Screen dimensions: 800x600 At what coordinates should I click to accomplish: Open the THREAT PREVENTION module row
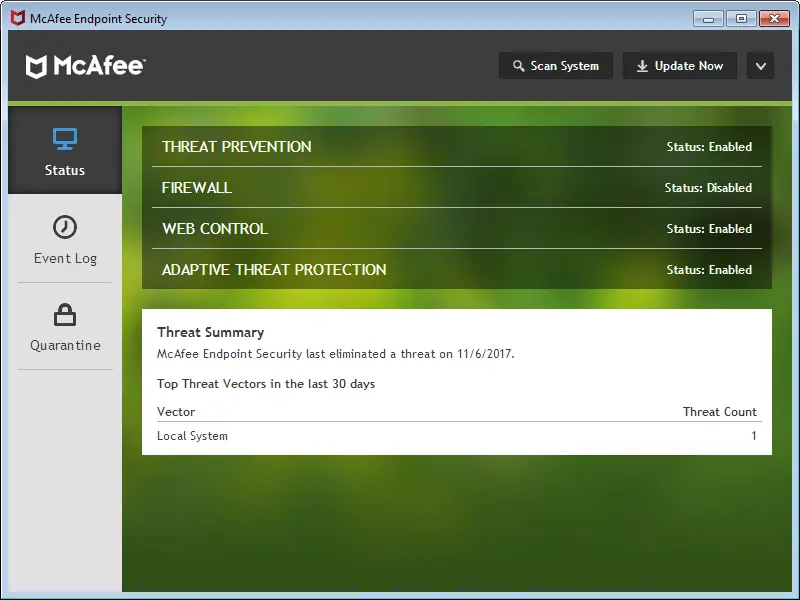[x=457, y=146]
